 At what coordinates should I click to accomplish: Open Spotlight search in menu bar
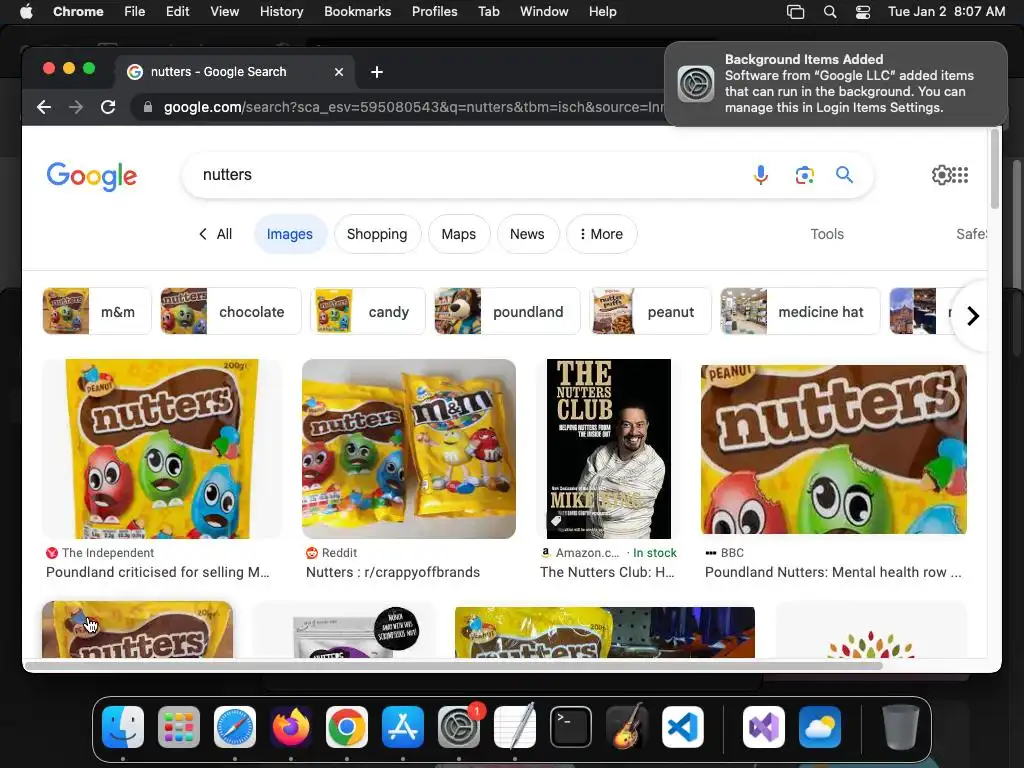(x=830, y=12)
